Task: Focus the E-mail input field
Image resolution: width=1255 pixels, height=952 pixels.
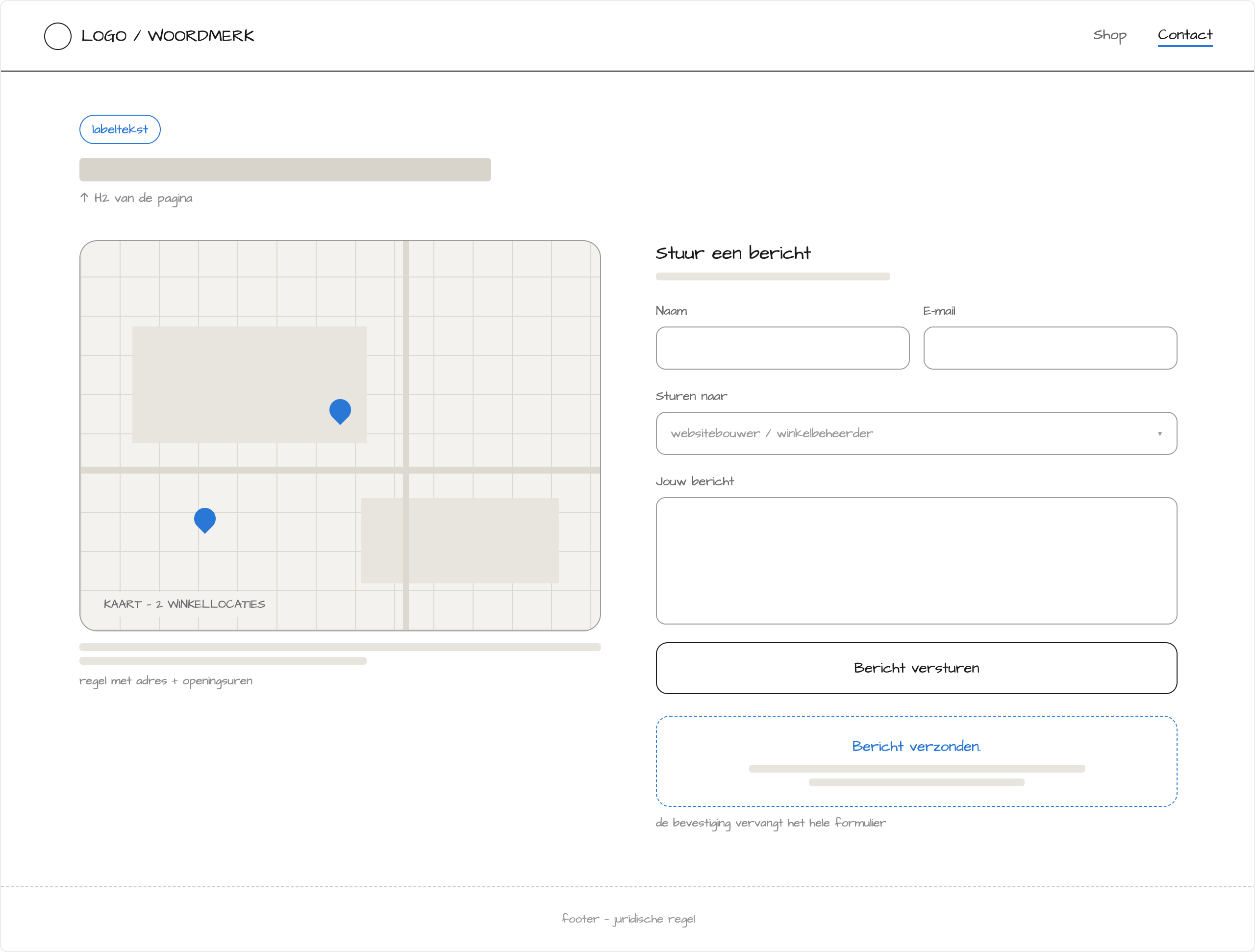Action: point(1050,348)
